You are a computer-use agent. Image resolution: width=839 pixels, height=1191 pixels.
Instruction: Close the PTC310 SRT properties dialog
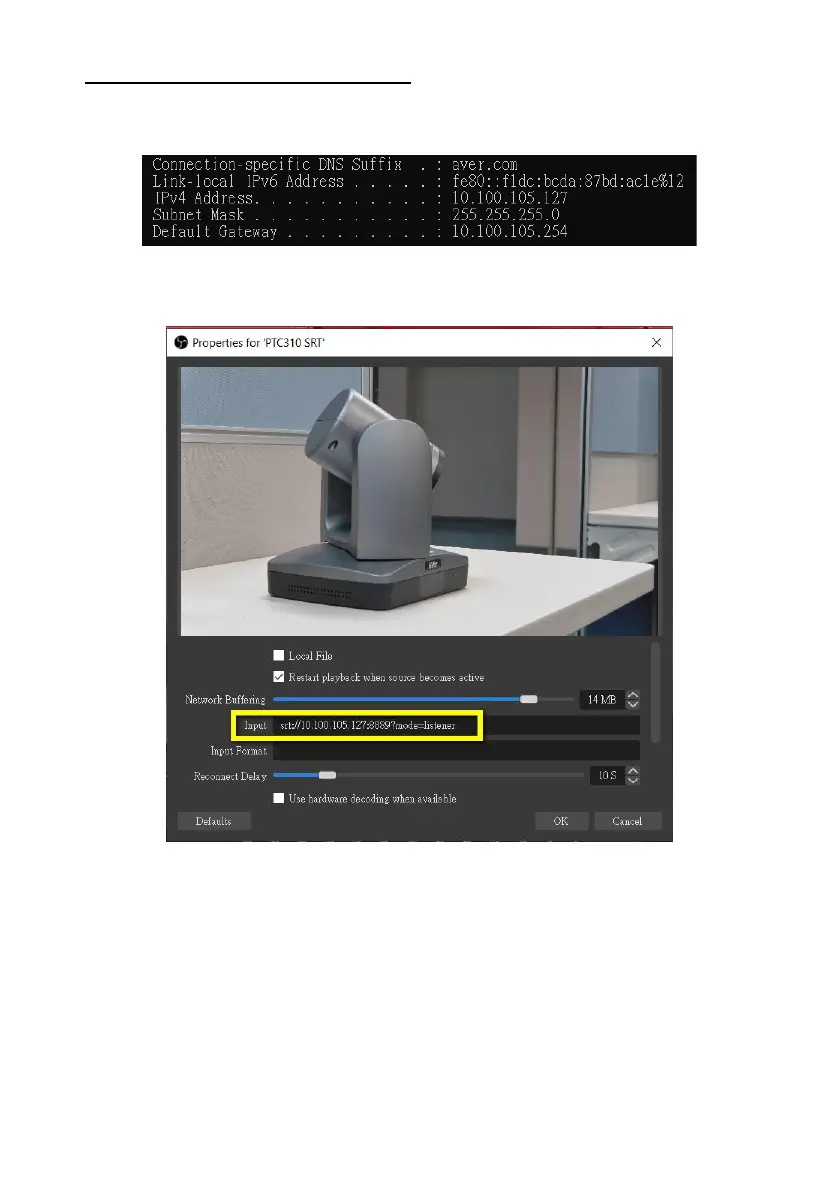click(656, 341)
